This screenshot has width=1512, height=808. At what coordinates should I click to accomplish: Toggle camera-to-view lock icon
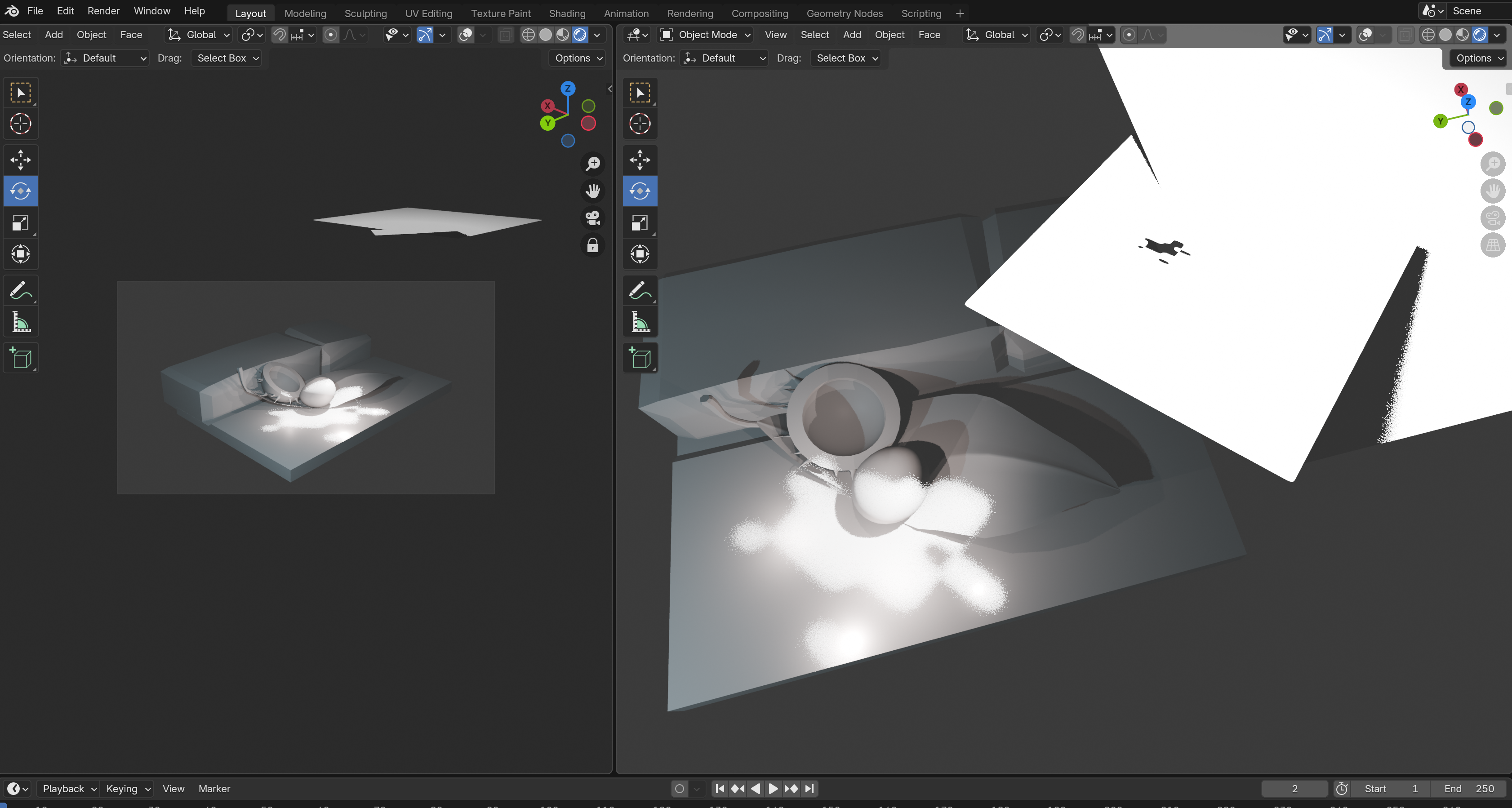(593, 245)
